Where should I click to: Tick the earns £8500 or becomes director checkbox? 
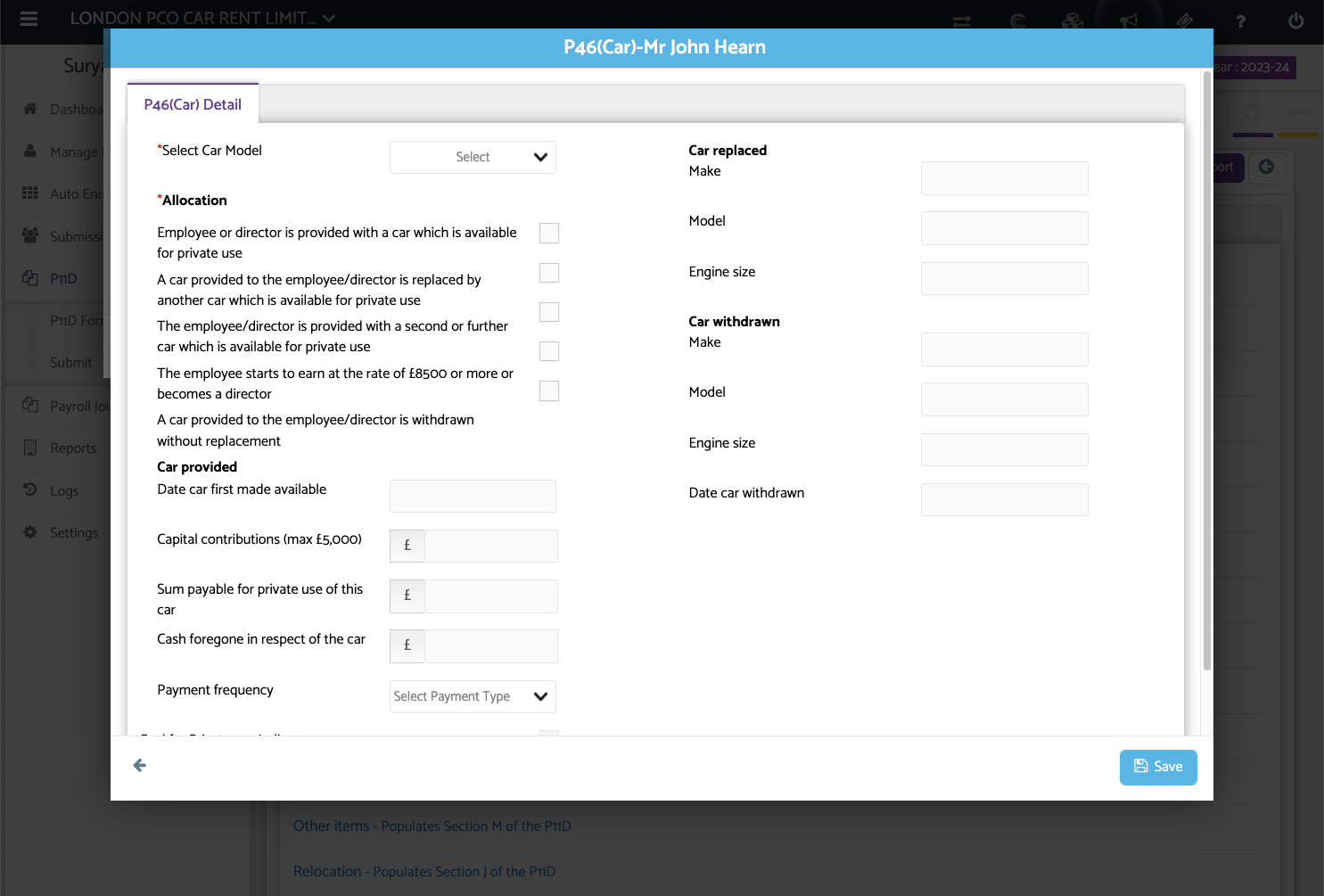(x=549, y=351)
